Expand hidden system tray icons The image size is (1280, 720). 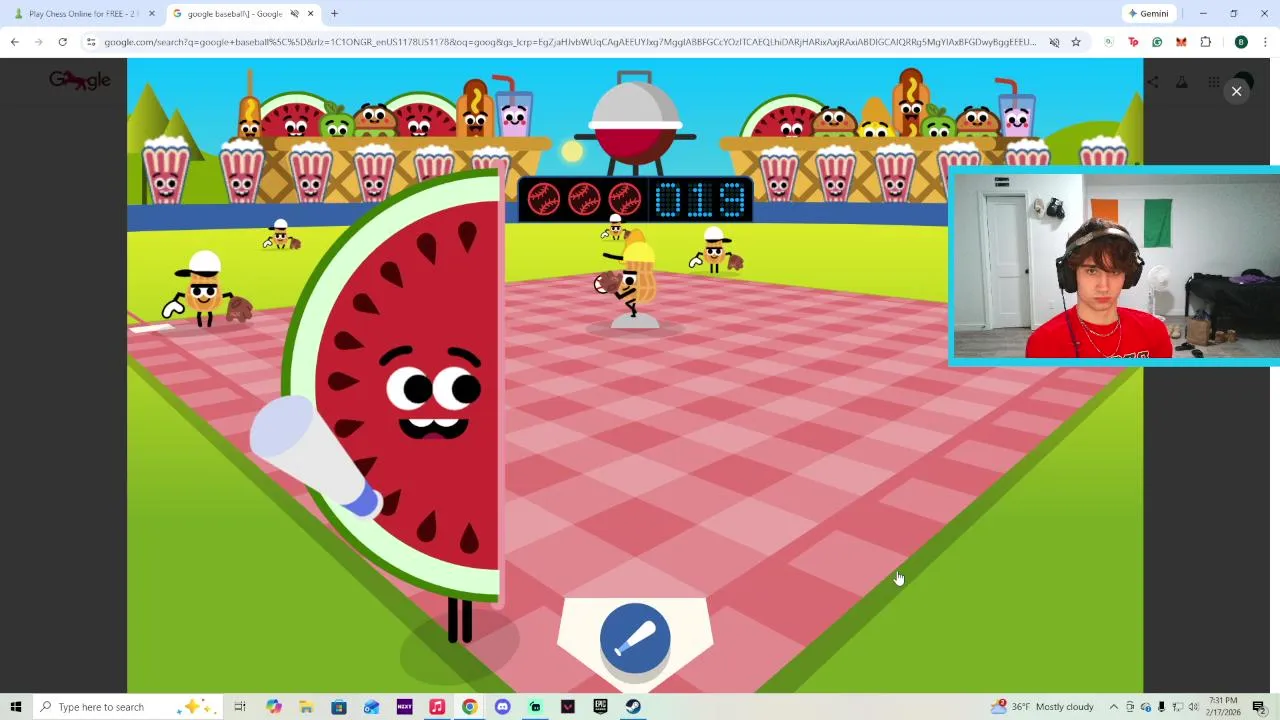coord(1113,707)
